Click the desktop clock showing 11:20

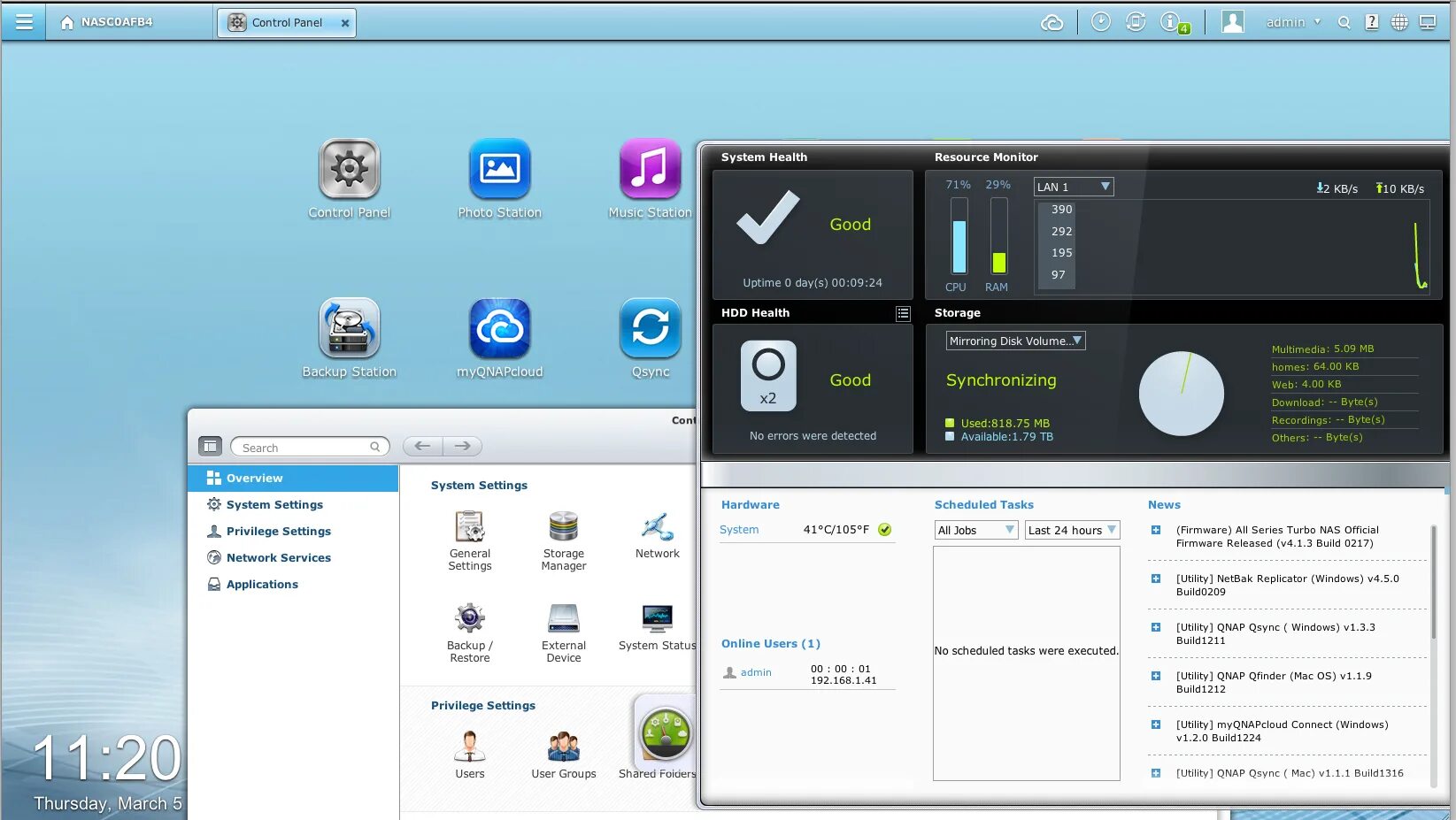107,758
